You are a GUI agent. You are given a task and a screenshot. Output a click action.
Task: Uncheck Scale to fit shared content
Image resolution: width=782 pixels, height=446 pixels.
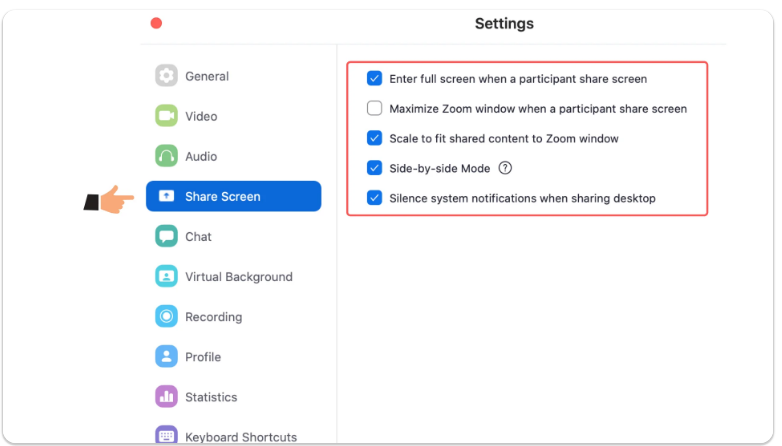tap(374, 138)
